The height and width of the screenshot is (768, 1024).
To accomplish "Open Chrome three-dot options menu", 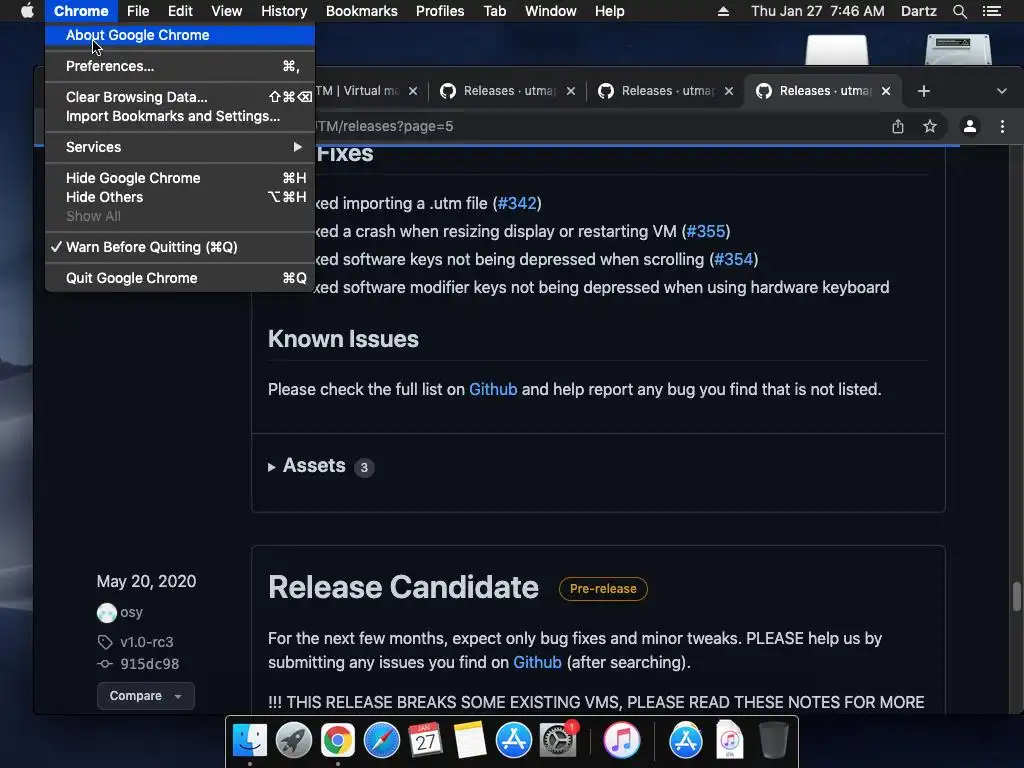I will [1002, 126].
